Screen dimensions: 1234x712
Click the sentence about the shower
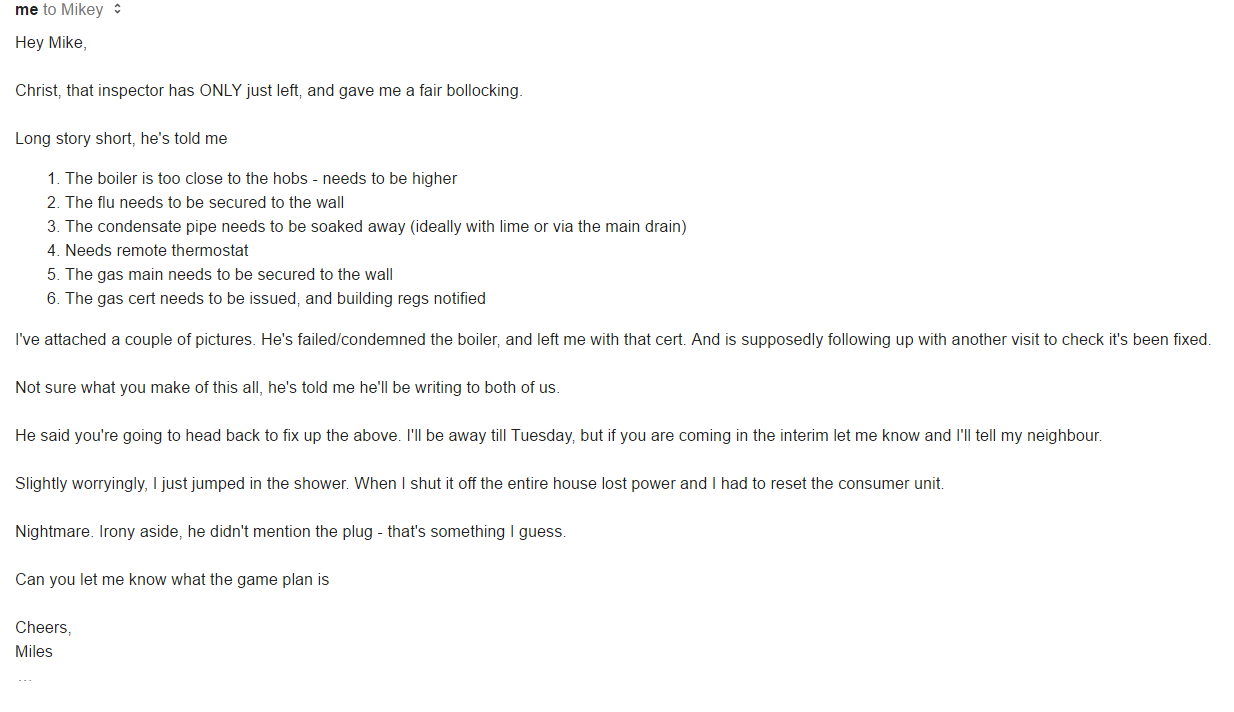point(479,484)
